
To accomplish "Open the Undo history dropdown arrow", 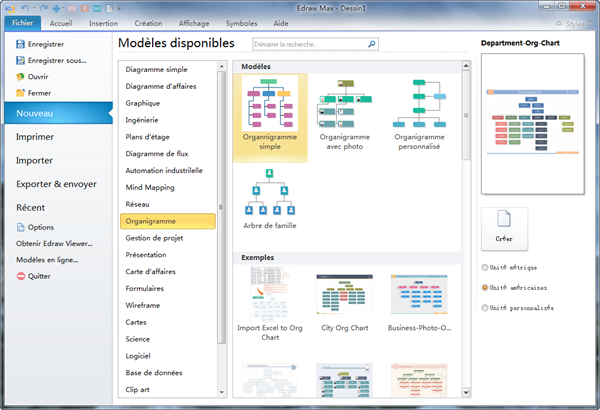I will pyautogui.click(x=34, y=8).
